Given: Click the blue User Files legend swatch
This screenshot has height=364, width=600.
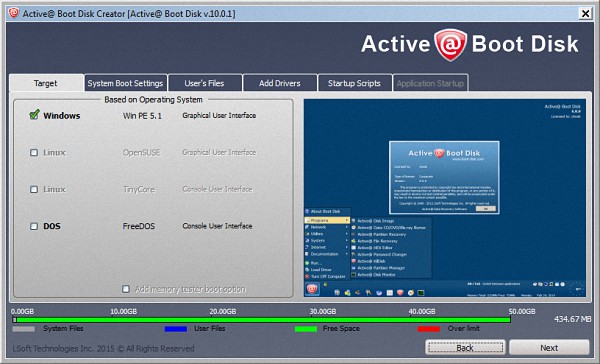Looking at the screenshot, I should pos(176,329).
